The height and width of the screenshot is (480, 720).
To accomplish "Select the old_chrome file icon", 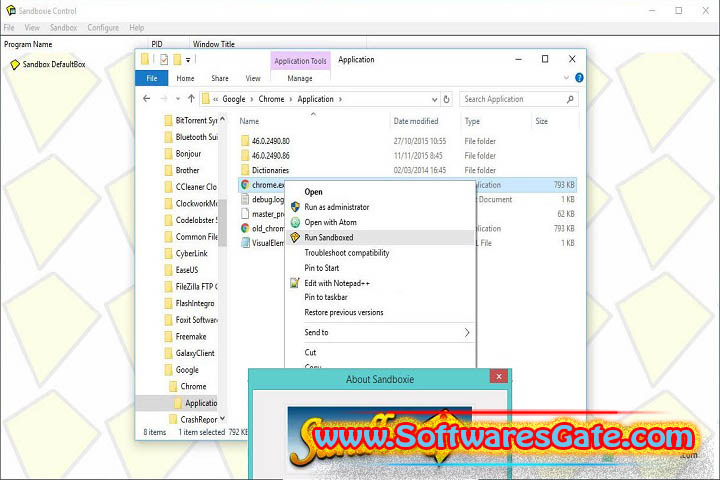I will tap(245, 228).
